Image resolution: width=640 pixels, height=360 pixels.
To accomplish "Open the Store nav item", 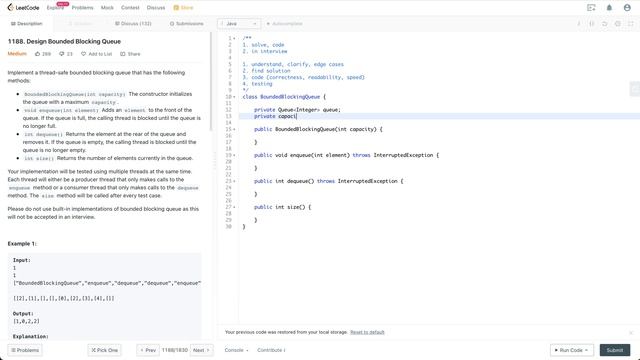I will coord(183,7).
